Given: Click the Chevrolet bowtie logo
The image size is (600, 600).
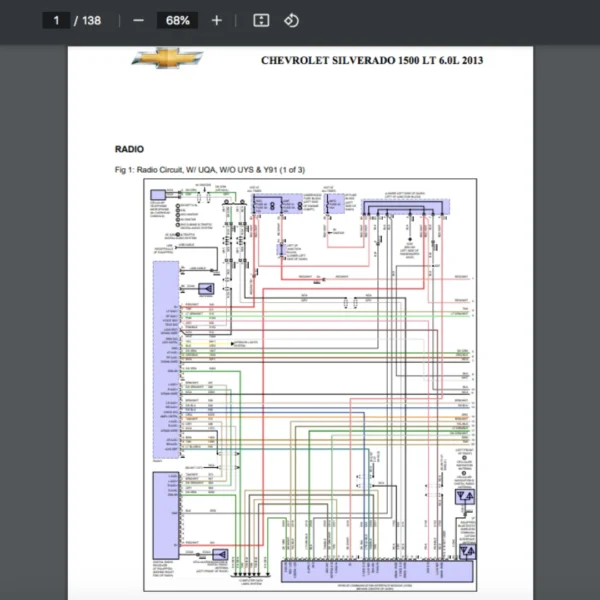Looking at the screenshot, I should (x=167, y=59).
